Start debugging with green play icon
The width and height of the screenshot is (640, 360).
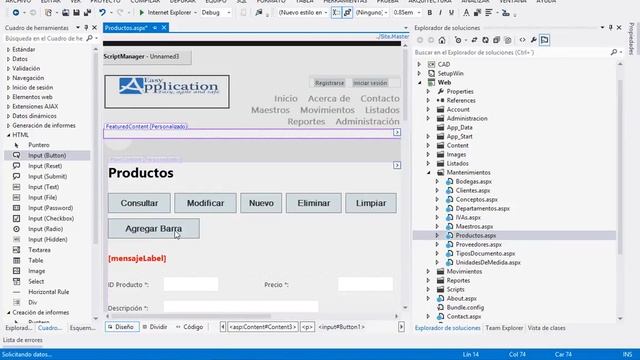(142, 13)
